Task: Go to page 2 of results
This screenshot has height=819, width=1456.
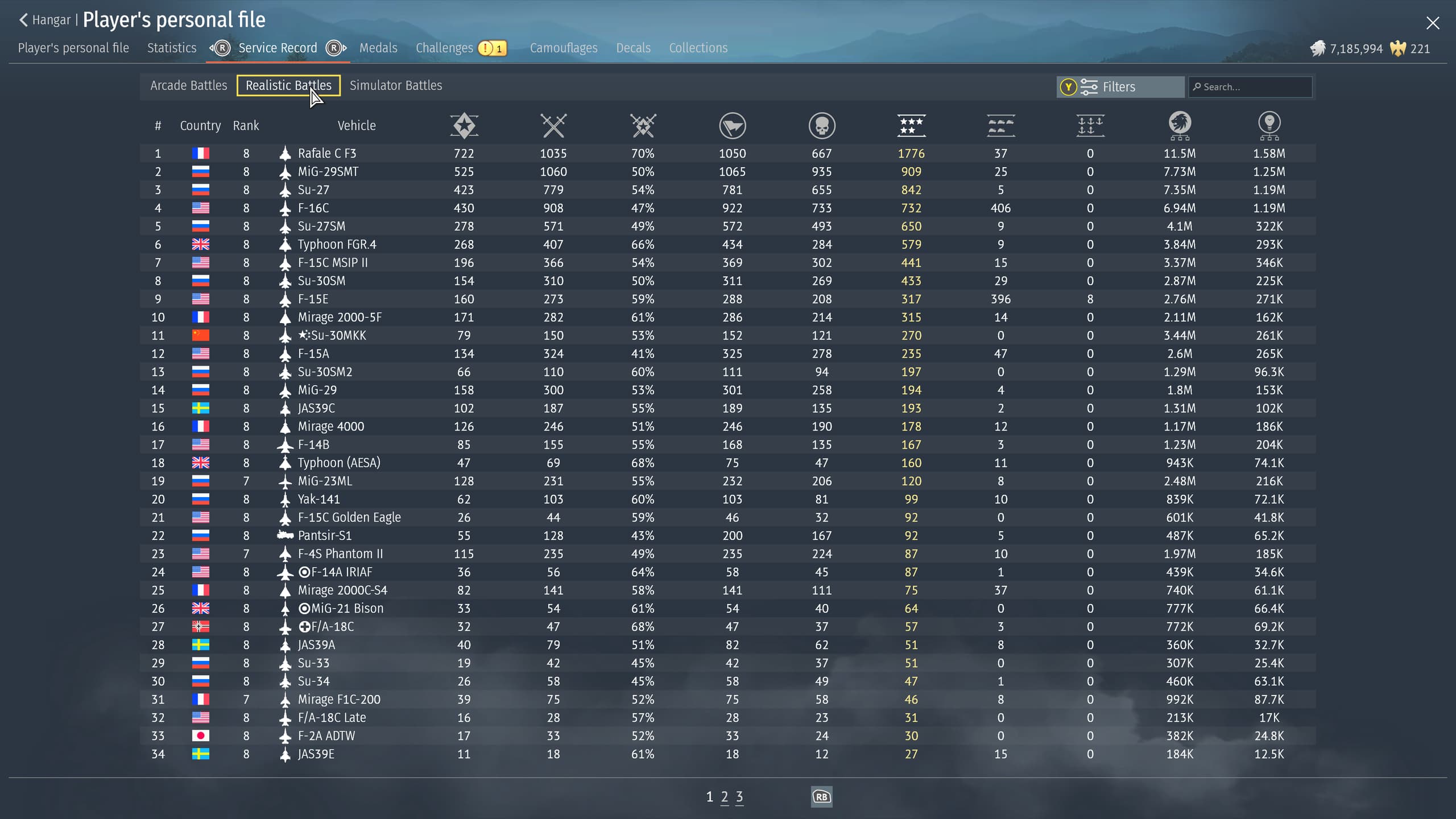Action: point(724,797)
